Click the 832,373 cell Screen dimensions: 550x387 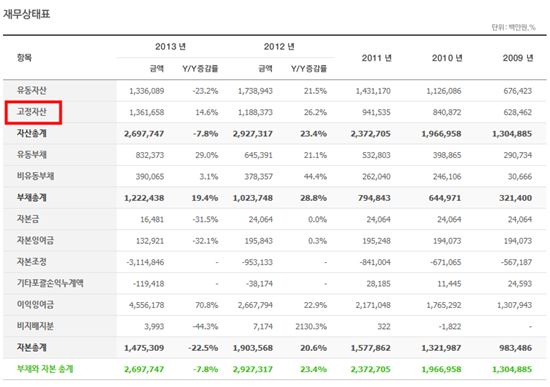click(x=150, y=155)
